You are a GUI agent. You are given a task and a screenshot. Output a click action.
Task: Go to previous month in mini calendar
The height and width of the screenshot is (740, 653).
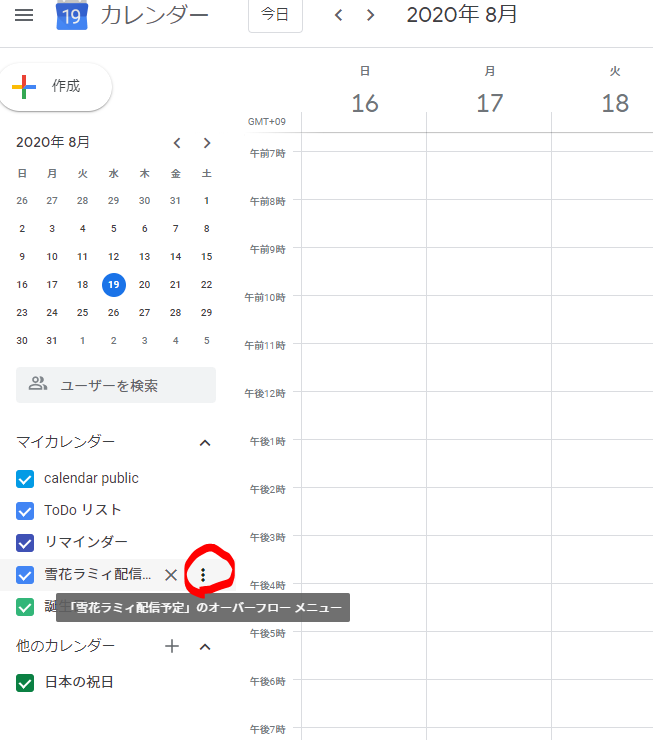(x=177, y=143)
